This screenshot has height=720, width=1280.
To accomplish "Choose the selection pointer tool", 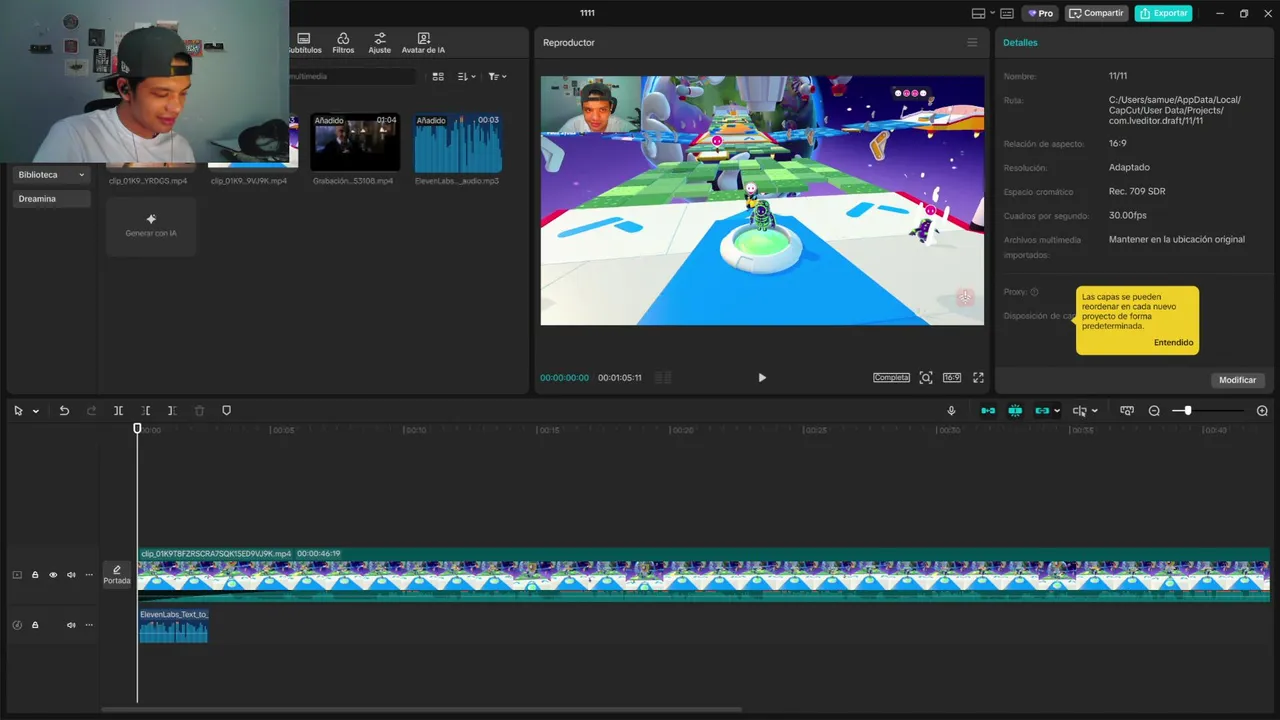I will pos(18,411).
